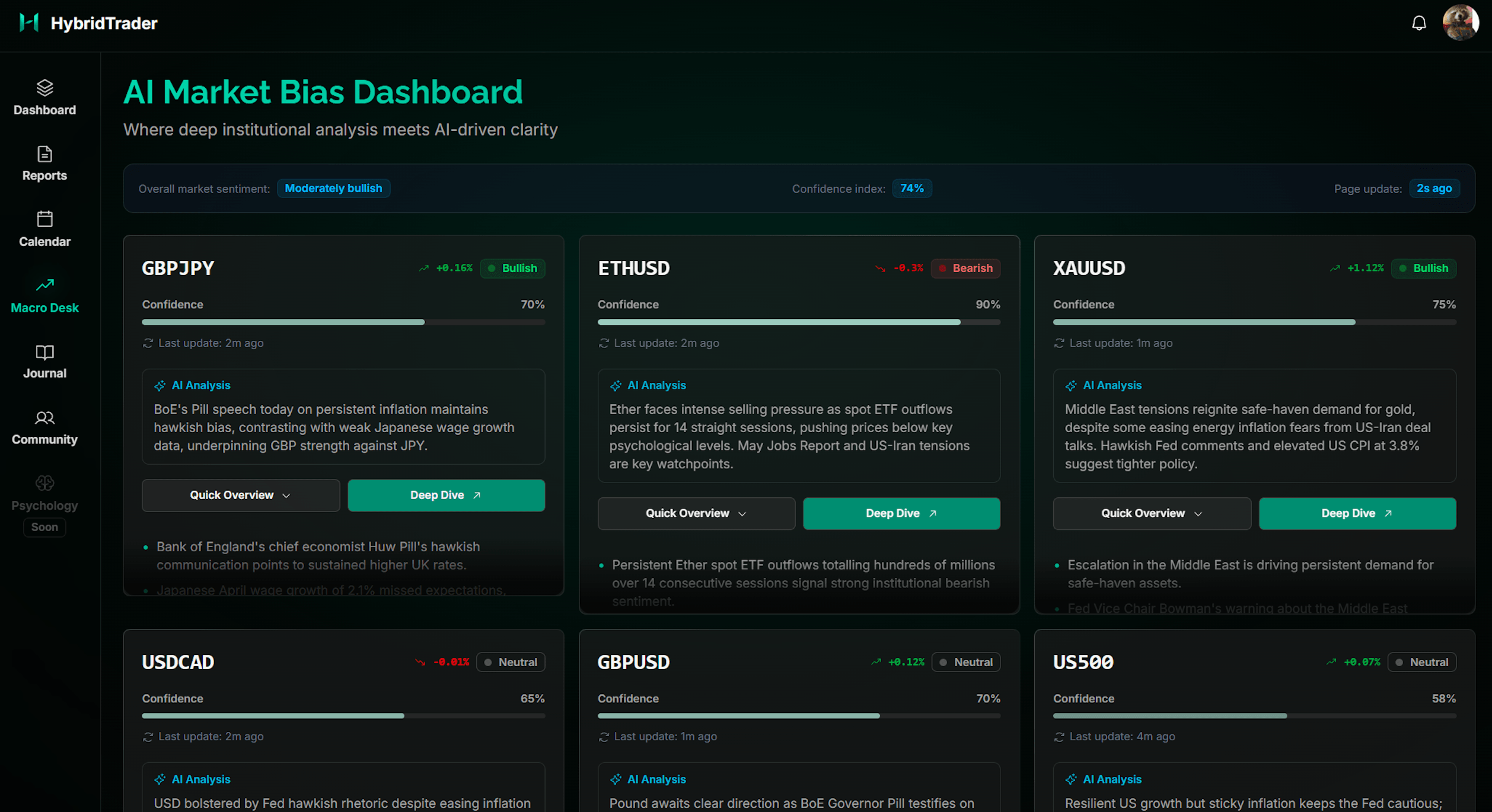Viewport: 1492px width, 812px height.
Task: Click ETHUSD AI Analysis sparkle icon
Action: 616,386
